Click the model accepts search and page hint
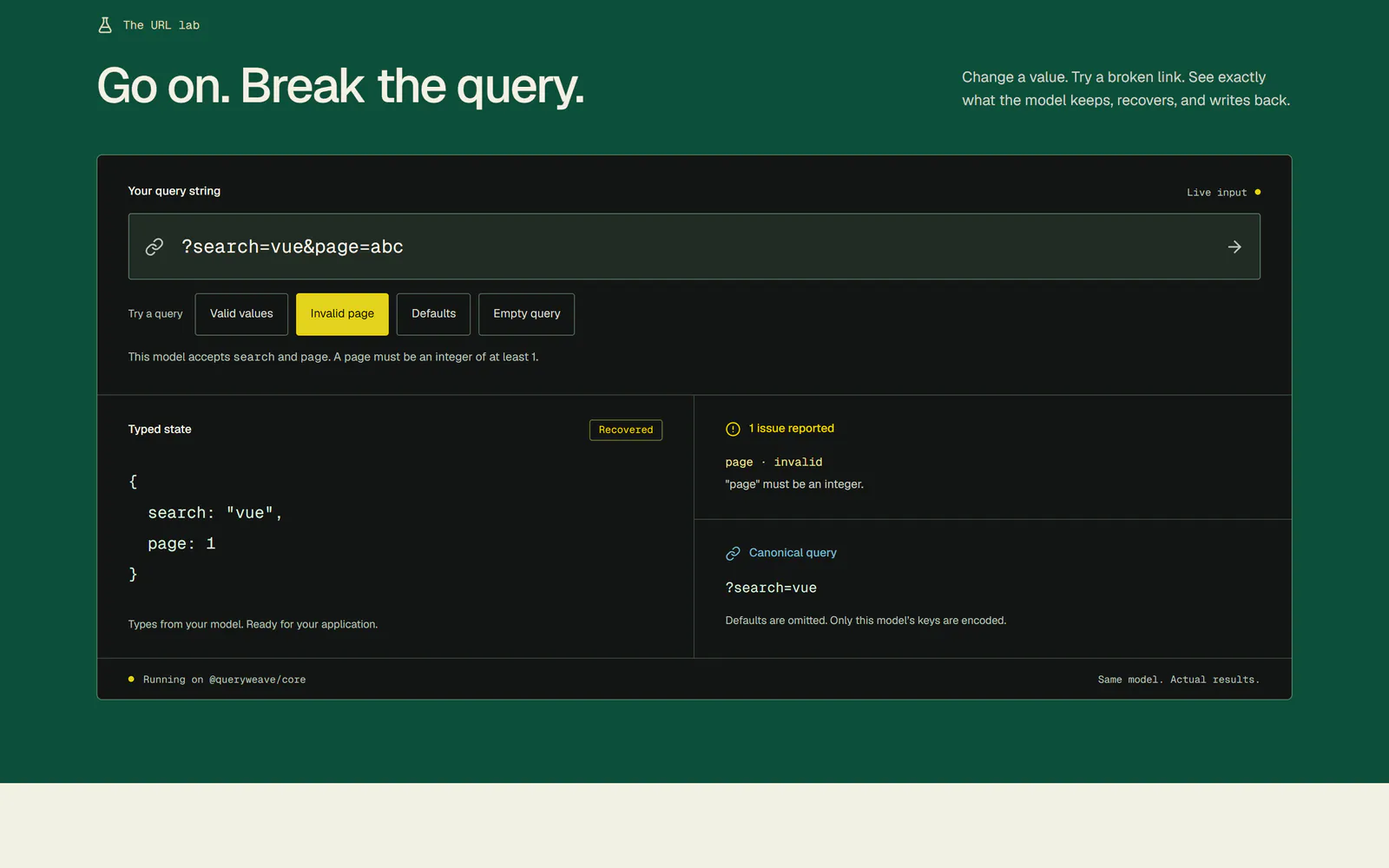 tap(333, 357)
